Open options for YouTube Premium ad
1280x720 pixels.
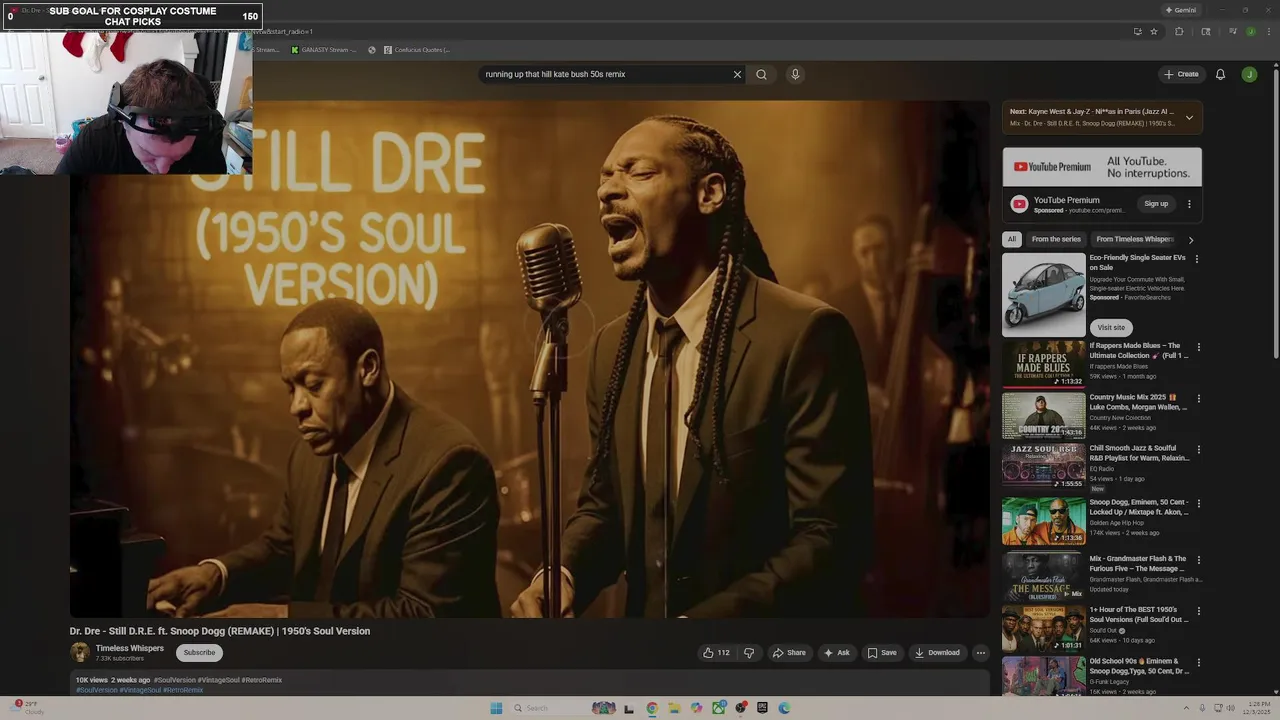point(1189,204)
